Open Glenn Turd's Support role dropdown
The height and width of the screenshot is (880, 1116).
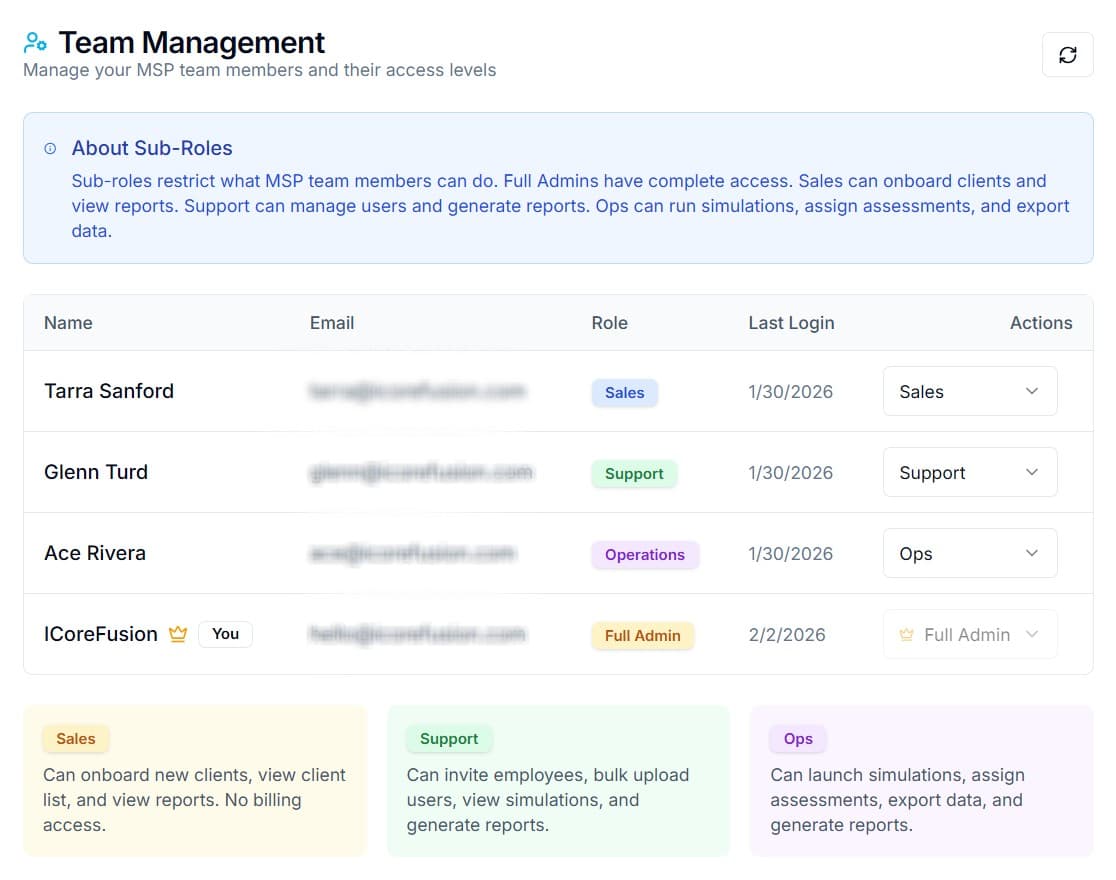coord(969,473)
